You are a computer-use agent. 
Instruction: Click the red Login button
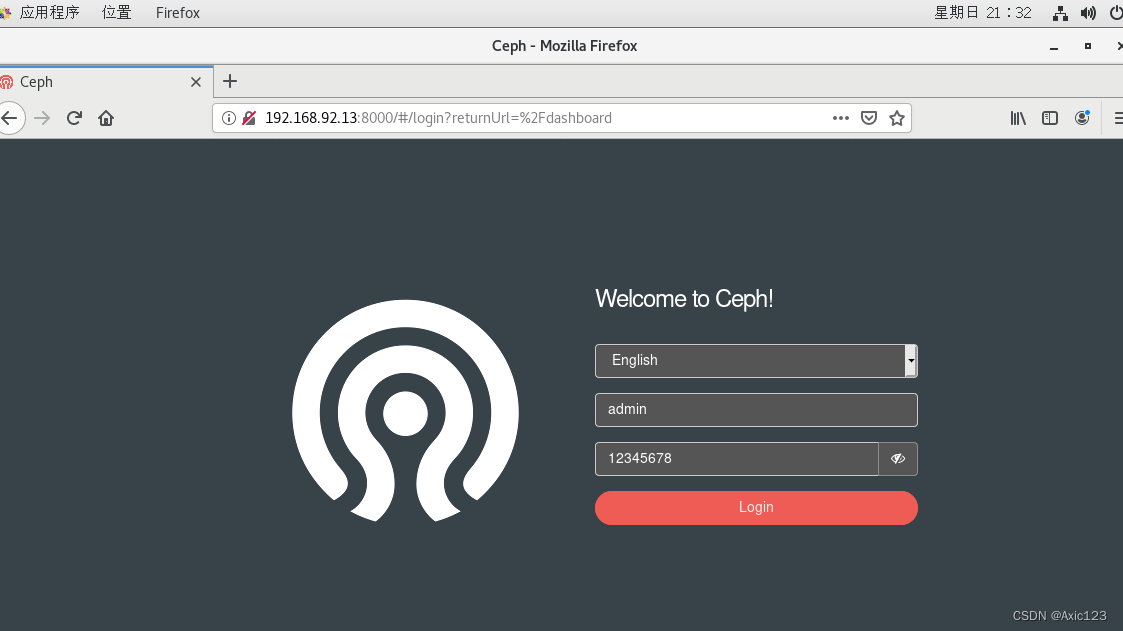point(756,508)
